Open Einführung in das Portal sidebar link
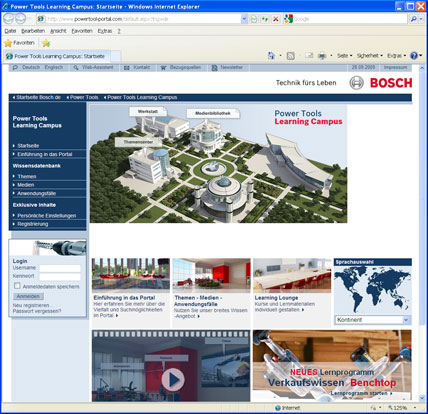The width and height of the screenshot is (428, 414). [45, 154]
